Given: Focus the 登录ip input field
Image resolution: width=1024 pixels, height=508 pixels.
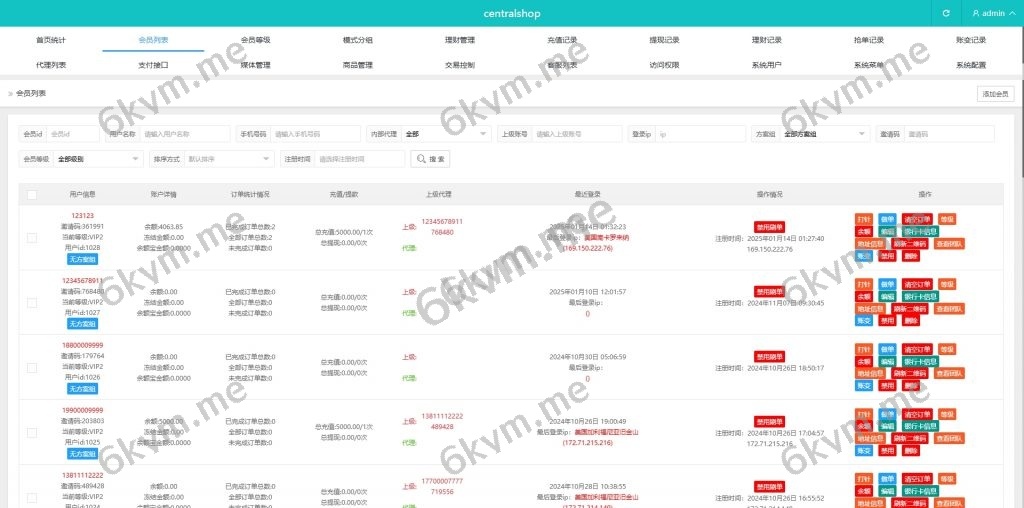Looking at the screenshot, I should [x=700, y=134].
